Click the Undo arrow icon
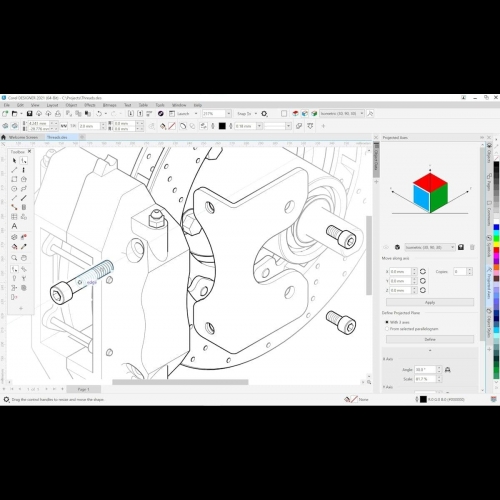 click(99, 114)
